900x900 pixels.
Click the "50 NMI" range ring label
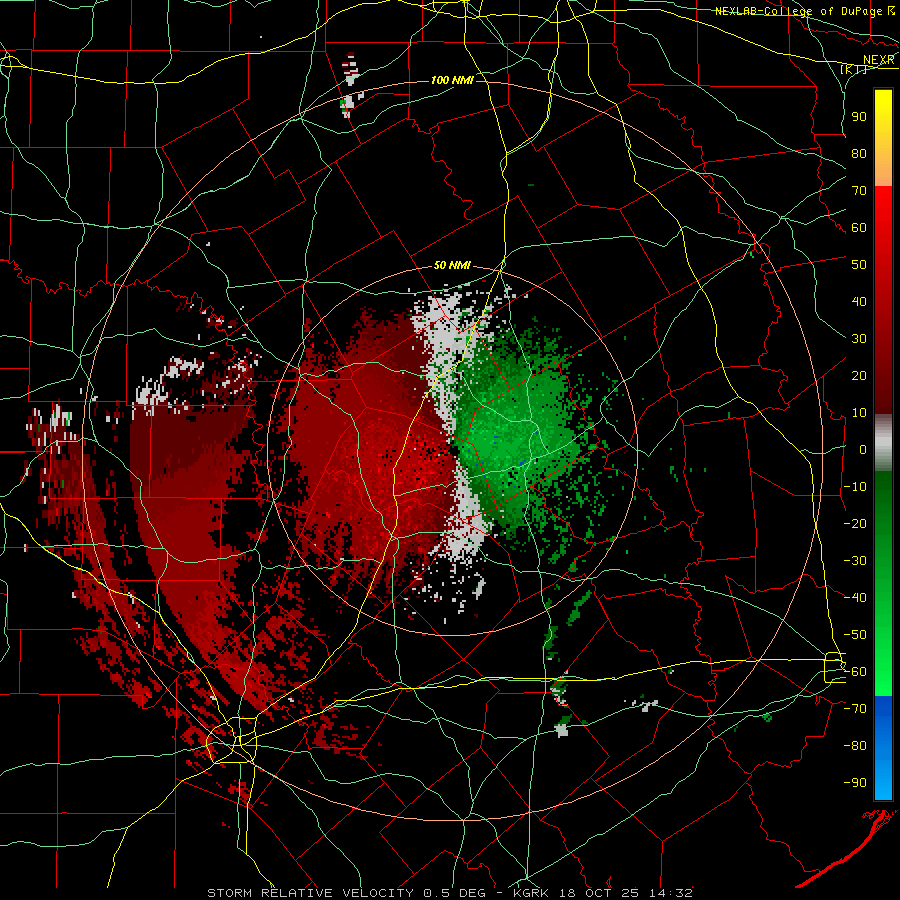pos(452,265)
